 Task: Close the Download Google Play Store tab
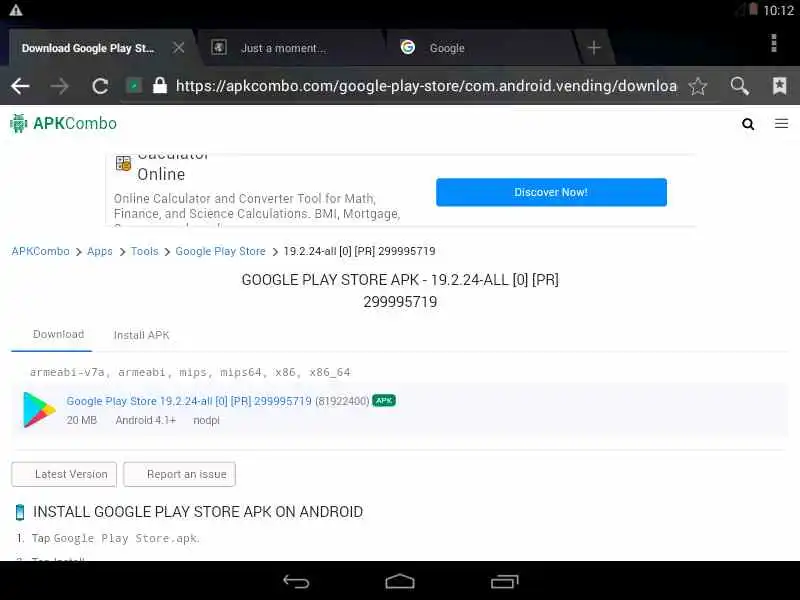[178, 48]
